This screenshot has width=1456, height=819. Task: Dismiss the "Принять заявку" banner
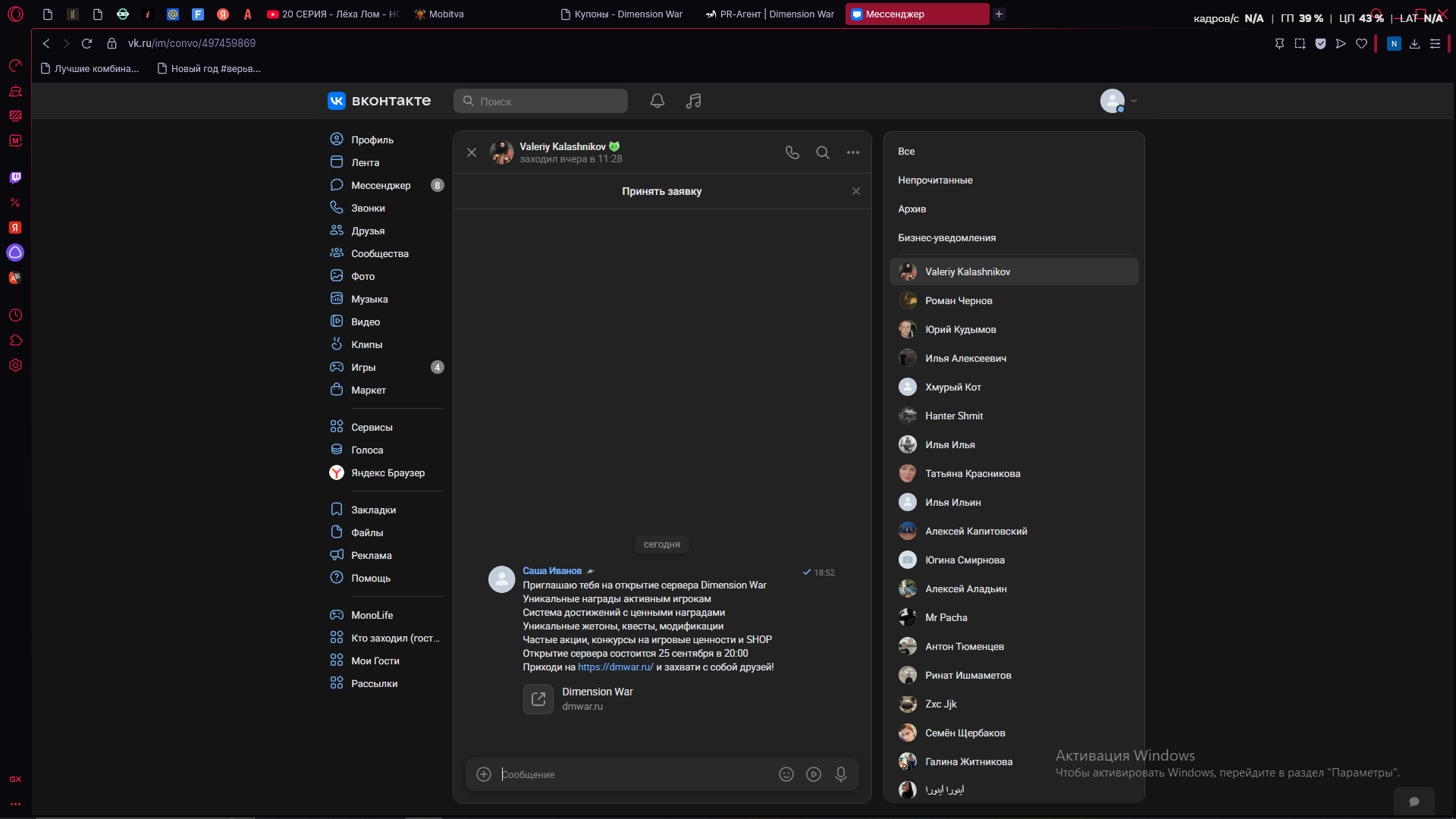coord(856,191)
